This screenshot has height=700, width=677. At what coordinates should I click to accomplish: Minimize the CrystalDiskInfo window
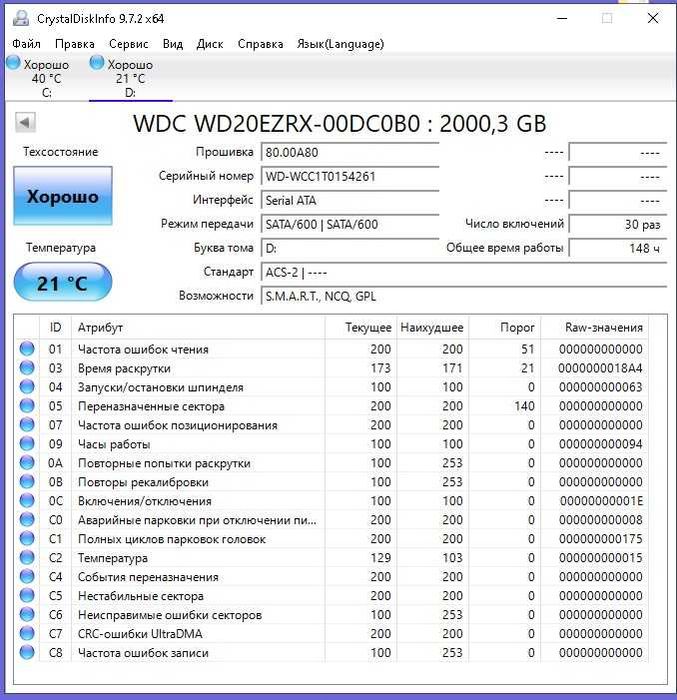pos(562,18)
